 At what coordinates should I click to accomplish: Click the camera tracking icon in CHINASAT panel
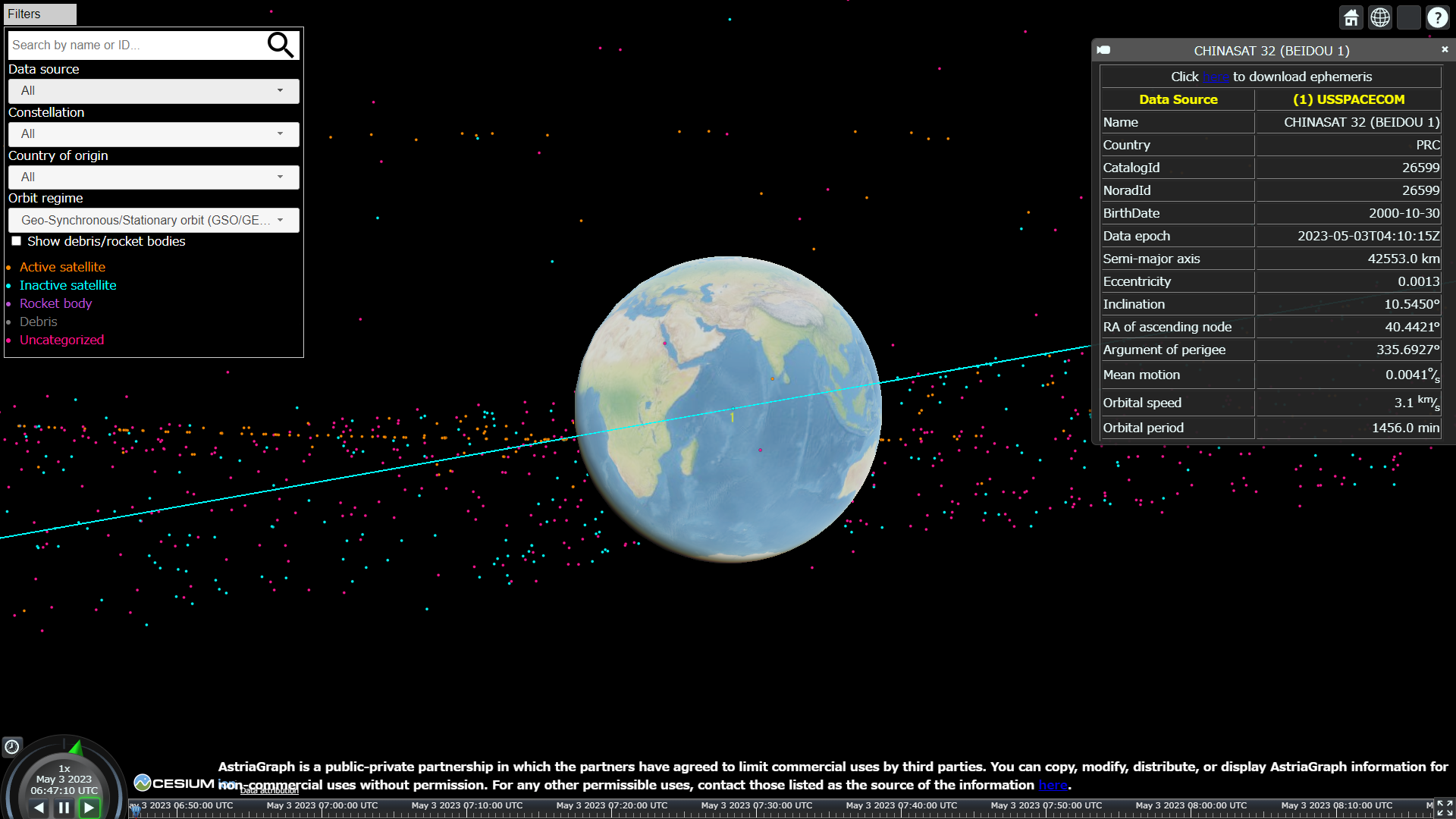click(x=1104, y=50)
